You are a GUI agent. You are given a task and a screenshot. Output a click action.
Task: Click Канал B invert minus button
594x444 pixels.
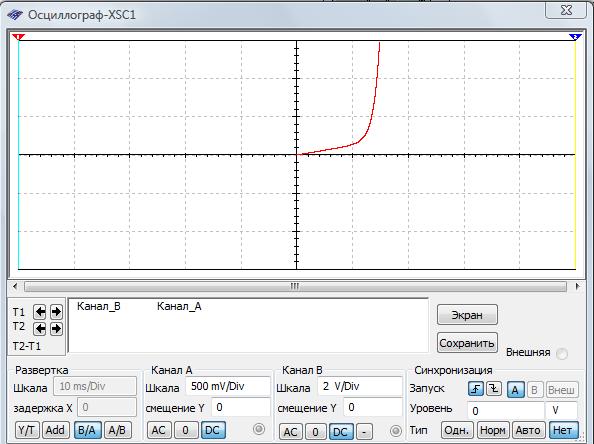point(364,431)
